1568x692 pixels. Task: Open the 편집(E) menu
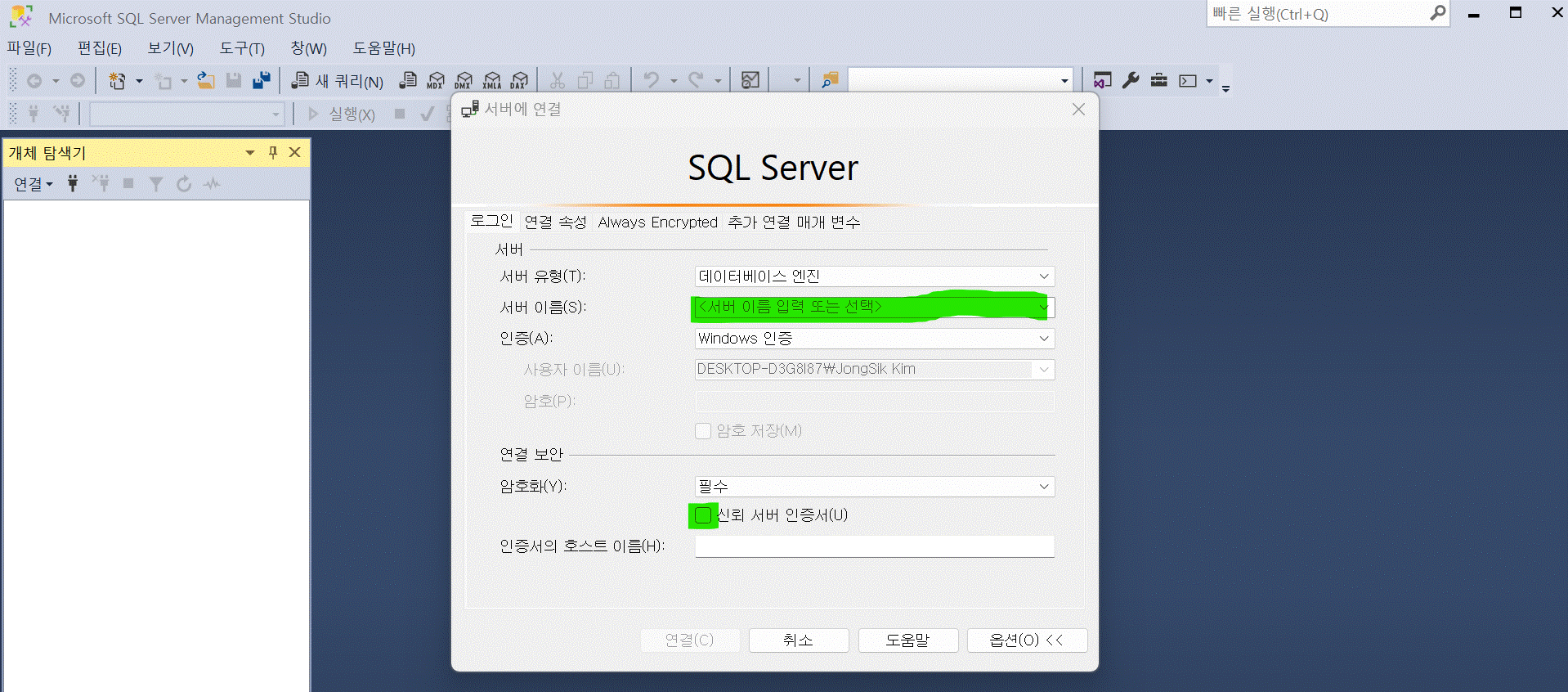pos(100,48)
